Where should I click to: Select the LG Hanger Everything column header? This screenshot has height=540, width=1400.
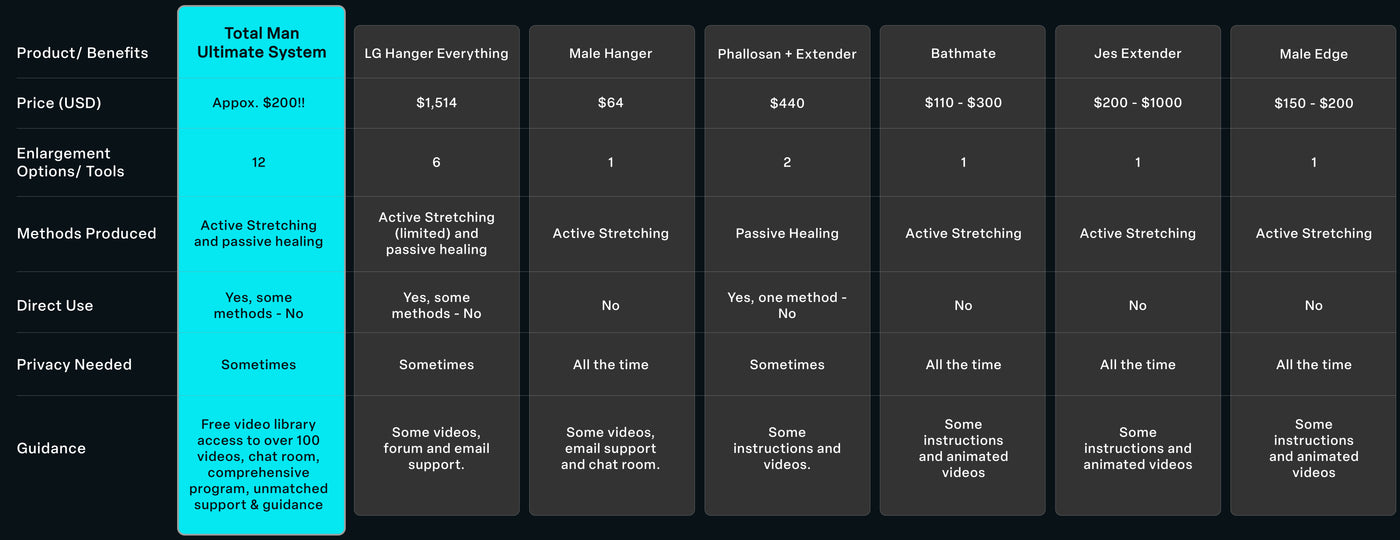[436, 53]
